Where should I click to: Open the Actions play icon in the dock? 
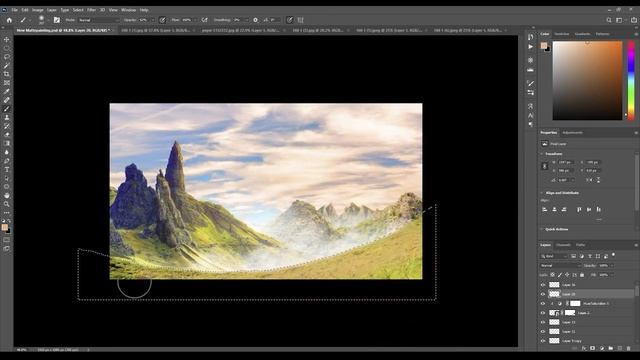coord(530,47)
